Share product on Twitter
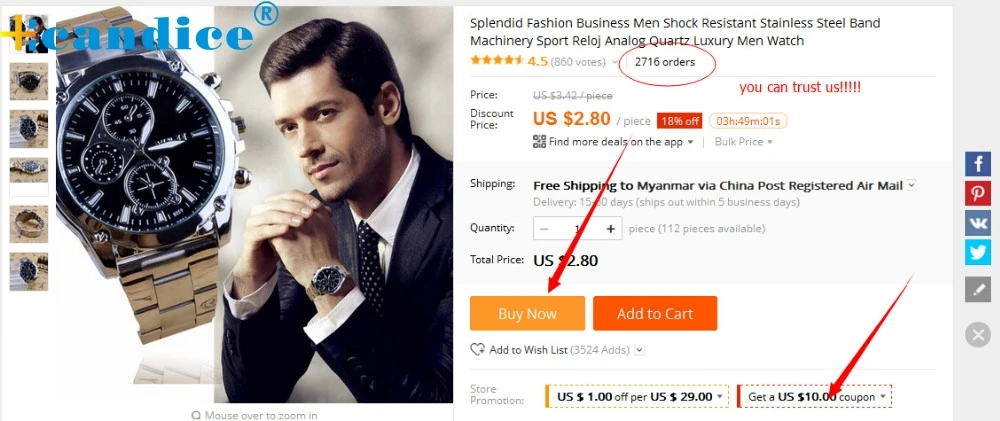The width and height of the screenshot is (1000, 421). point(977,252)
